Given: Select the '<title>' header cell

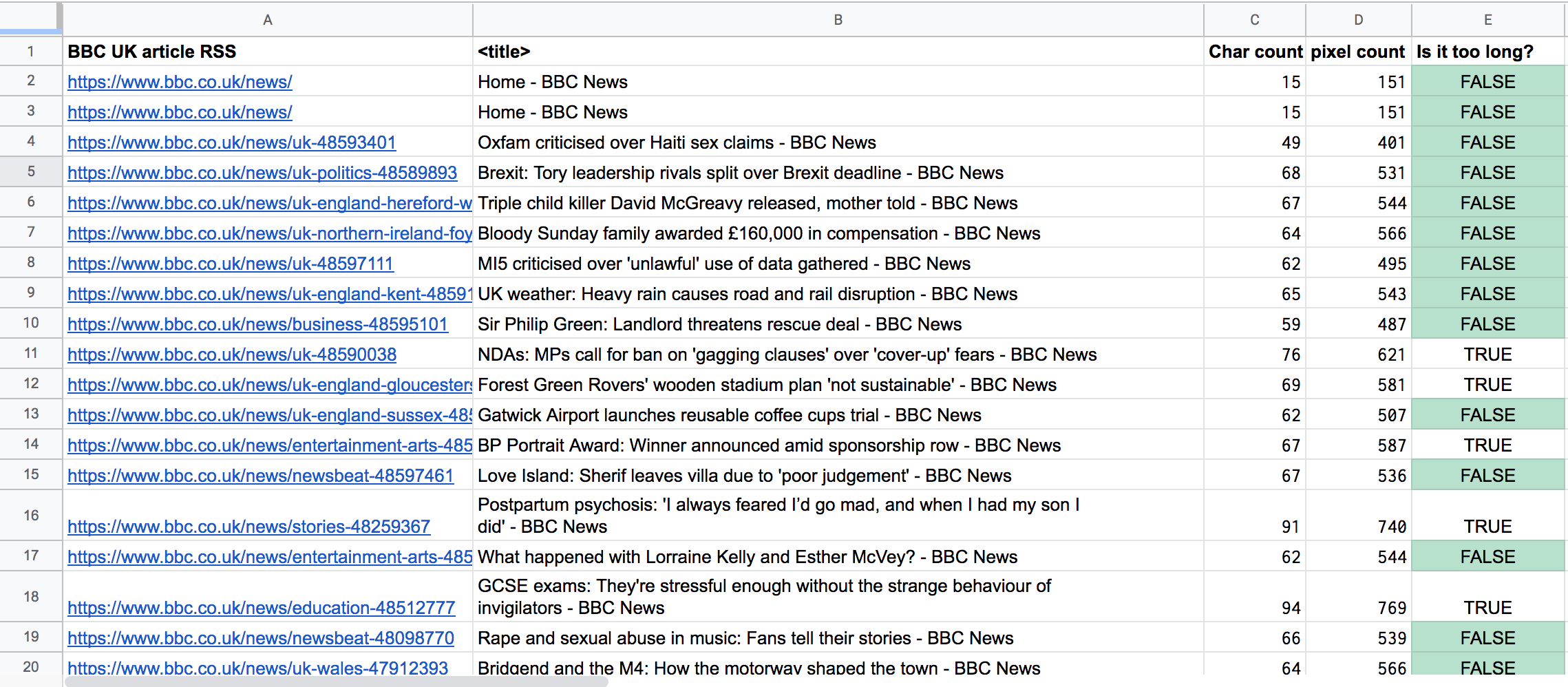Looking at the screenshot, I should [x=838, y=52].
